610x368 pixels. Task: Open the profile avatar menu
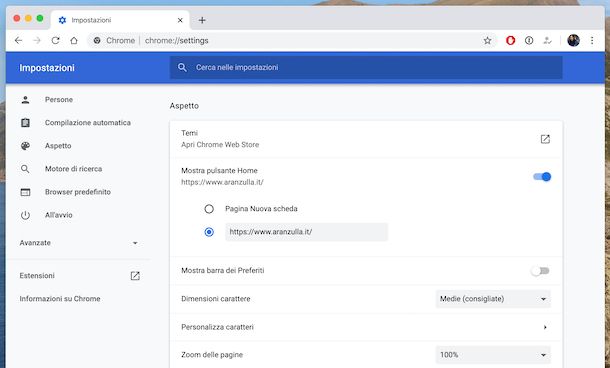[x=573, y=40]
